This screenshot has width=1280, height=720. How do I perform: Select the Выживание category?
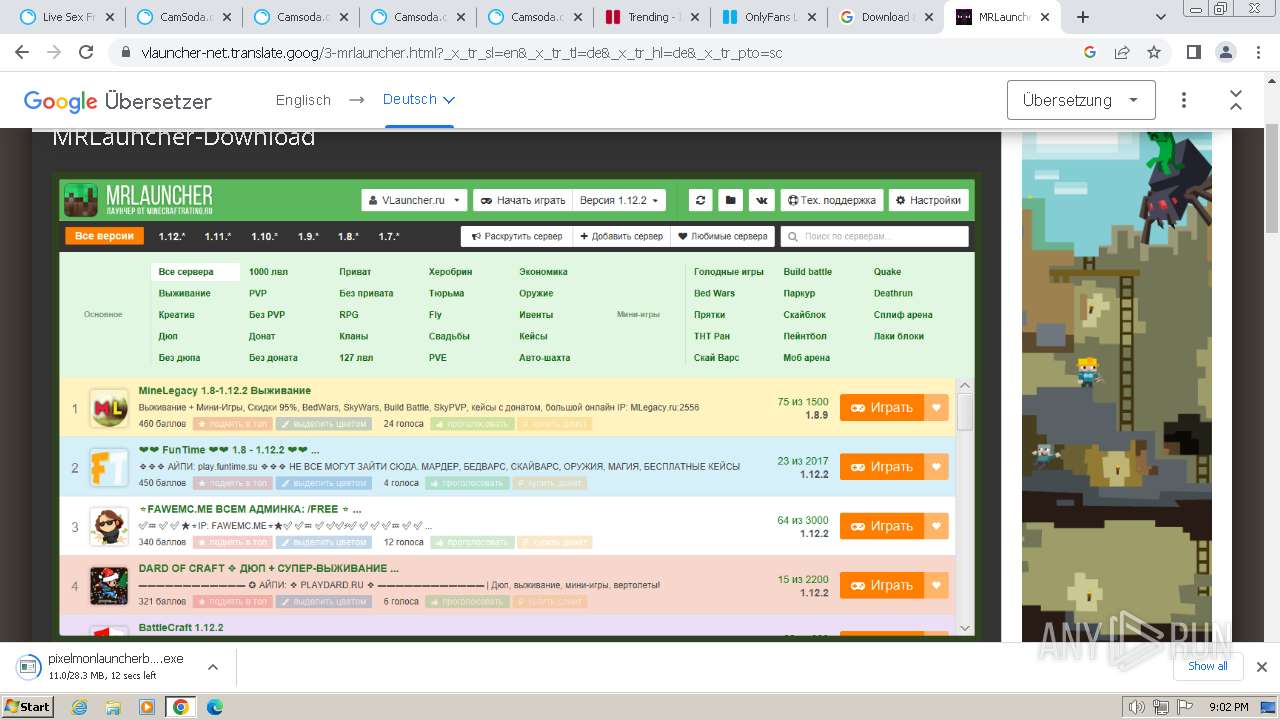(185, 293)
